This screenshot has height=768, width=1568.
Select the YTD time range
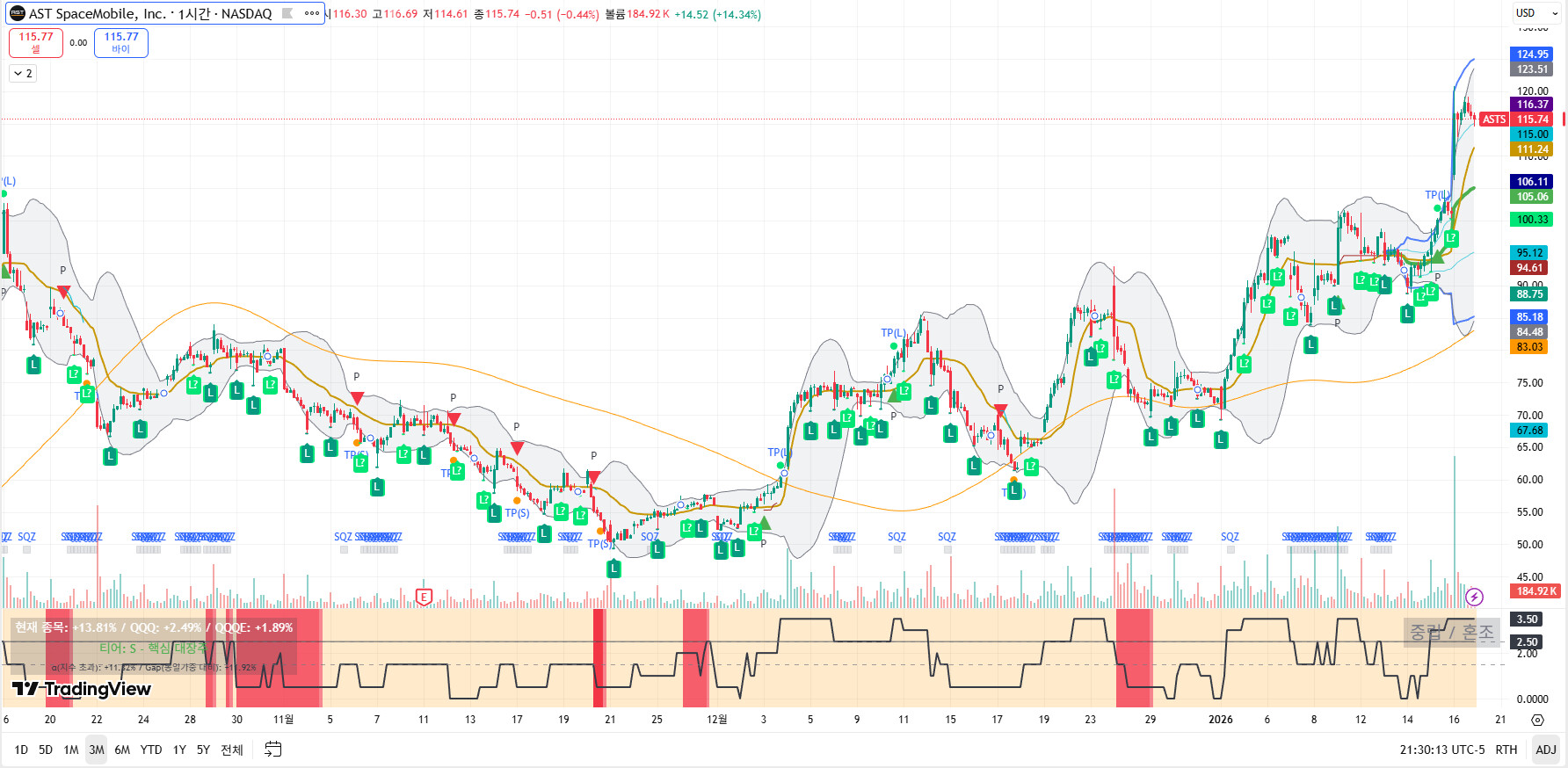(151, 750)
